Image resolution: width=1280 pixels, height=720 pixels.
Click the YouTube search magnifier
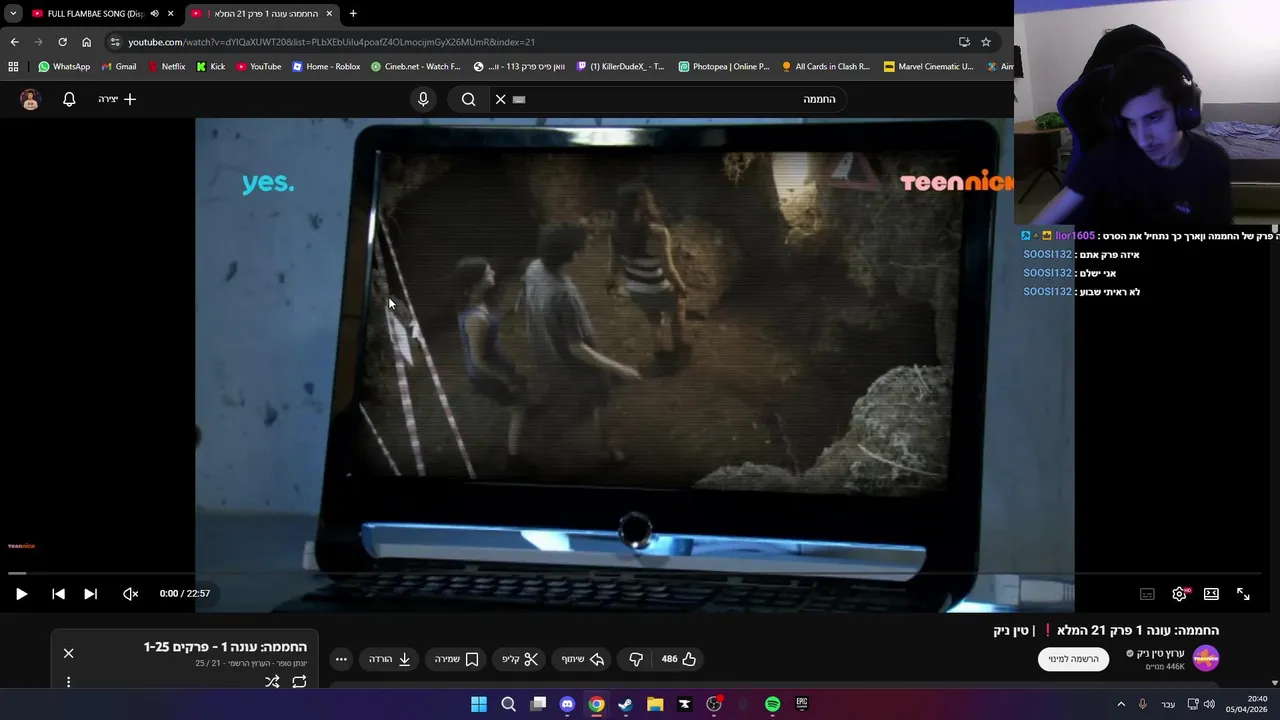click(x=468, y=99)
